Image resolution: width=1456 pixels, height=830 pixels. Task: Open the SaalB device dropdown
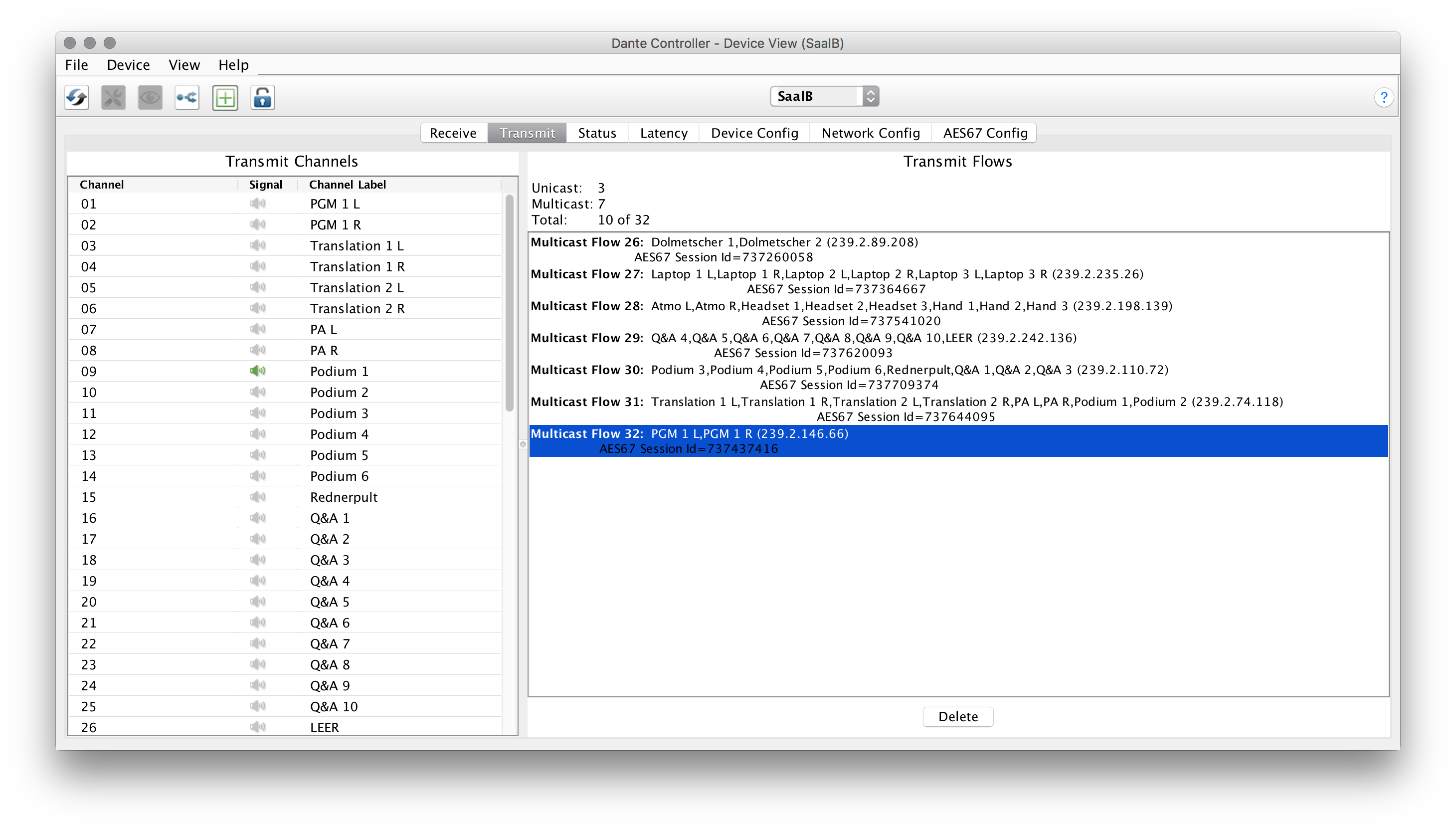click(x=824, y=96)
